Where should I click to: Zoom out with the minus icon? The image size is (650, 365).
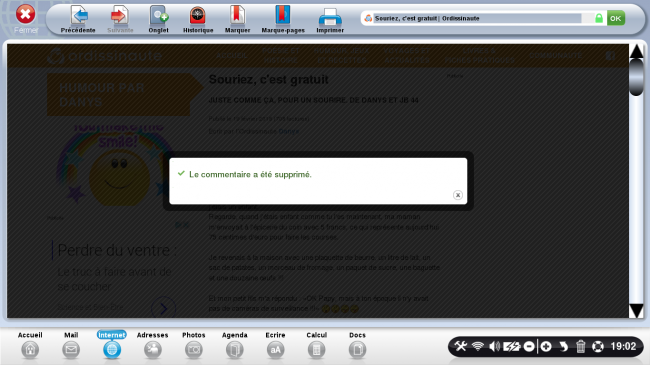click(x=529, y=346)
